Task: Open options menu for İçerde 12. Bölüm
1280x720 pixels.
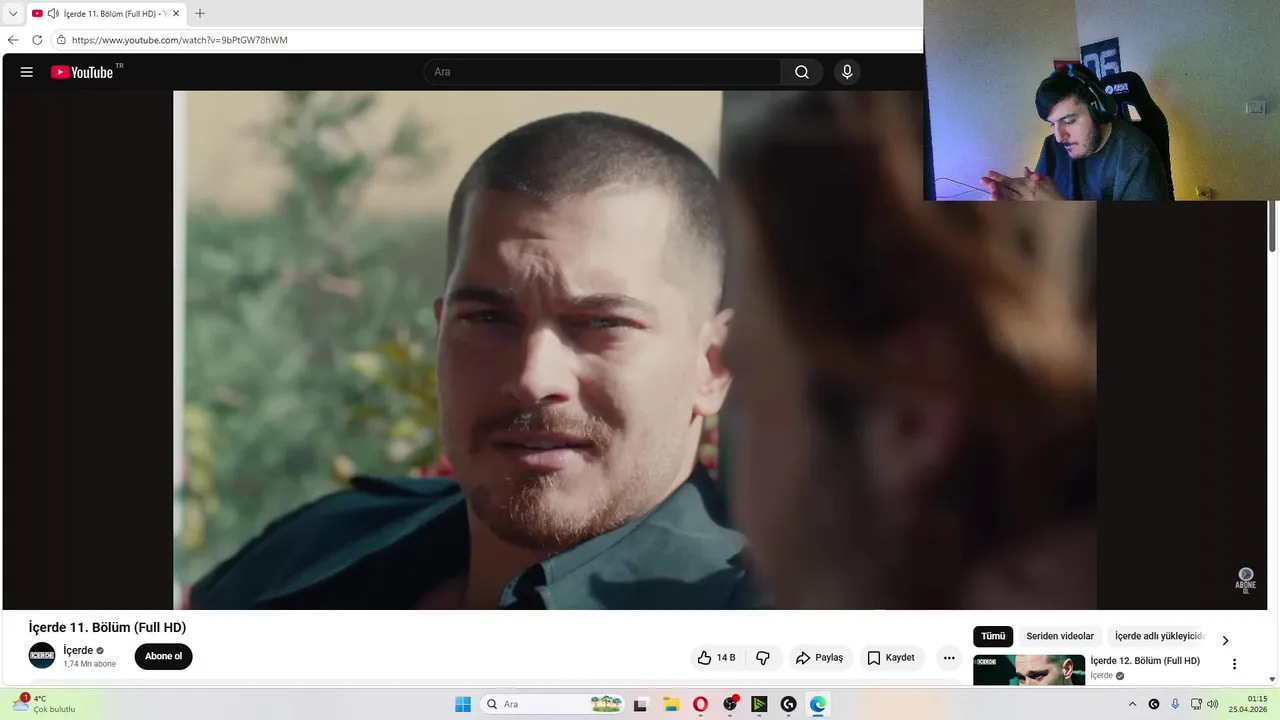Action: 1234,664
